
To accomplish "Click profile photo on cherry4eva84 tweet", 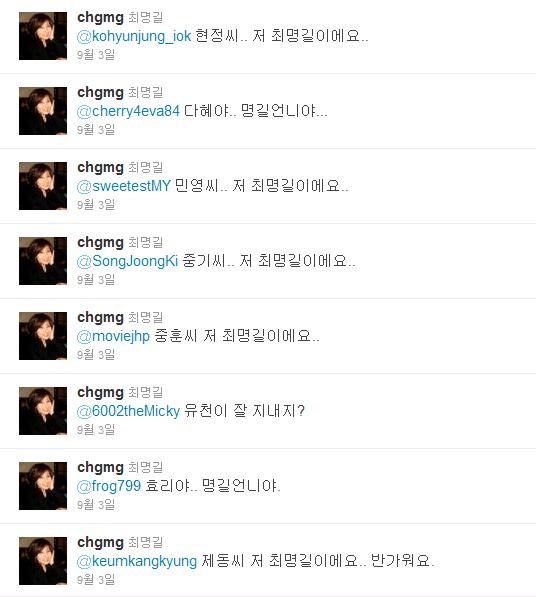I will [43, 111].
